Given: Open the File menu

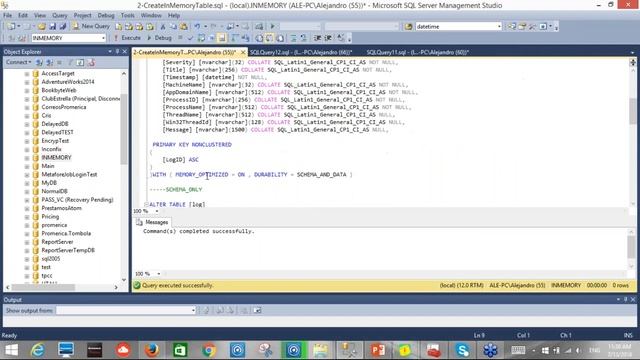Looking at the screenshot, I should click(7, 15).
